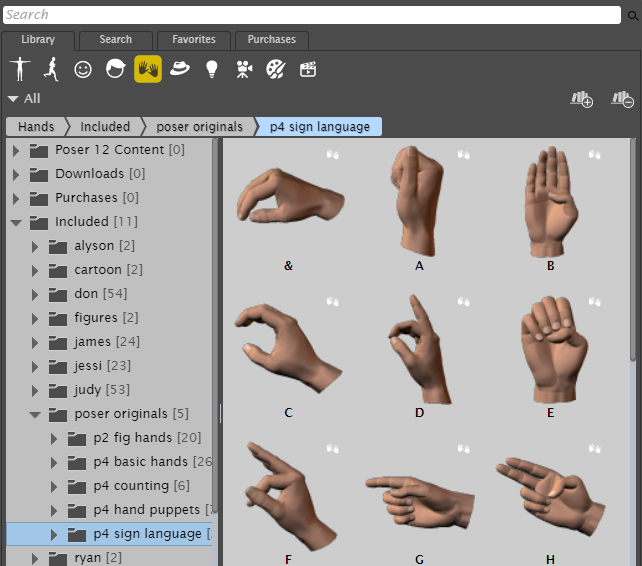Viewport: 642px width, 566px height.
Task: Switch to the Purchases tab
Action: [x=271, y=40]
